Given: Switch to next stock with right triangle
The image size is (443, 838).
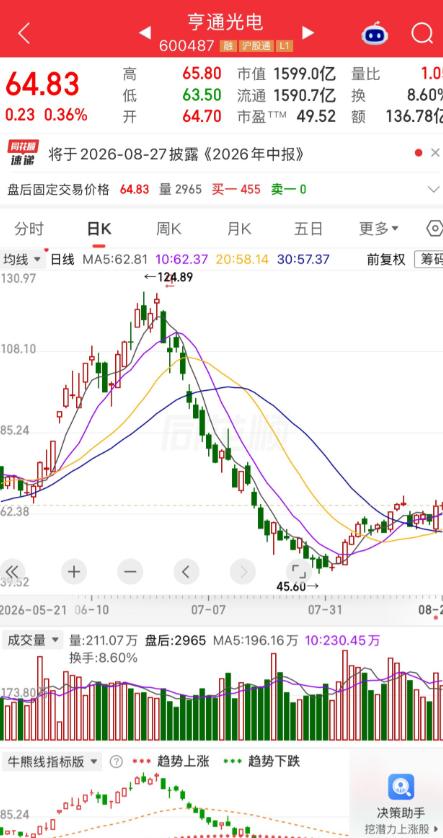Looking at the screenshot, I should tap(308, 33).
